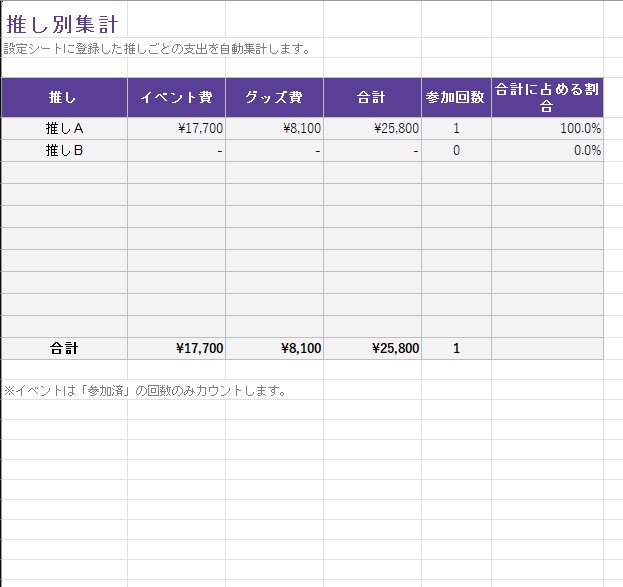Select 推しB event cost dash cell
Viewport: 623px width, 587px height.
point(176,151)
